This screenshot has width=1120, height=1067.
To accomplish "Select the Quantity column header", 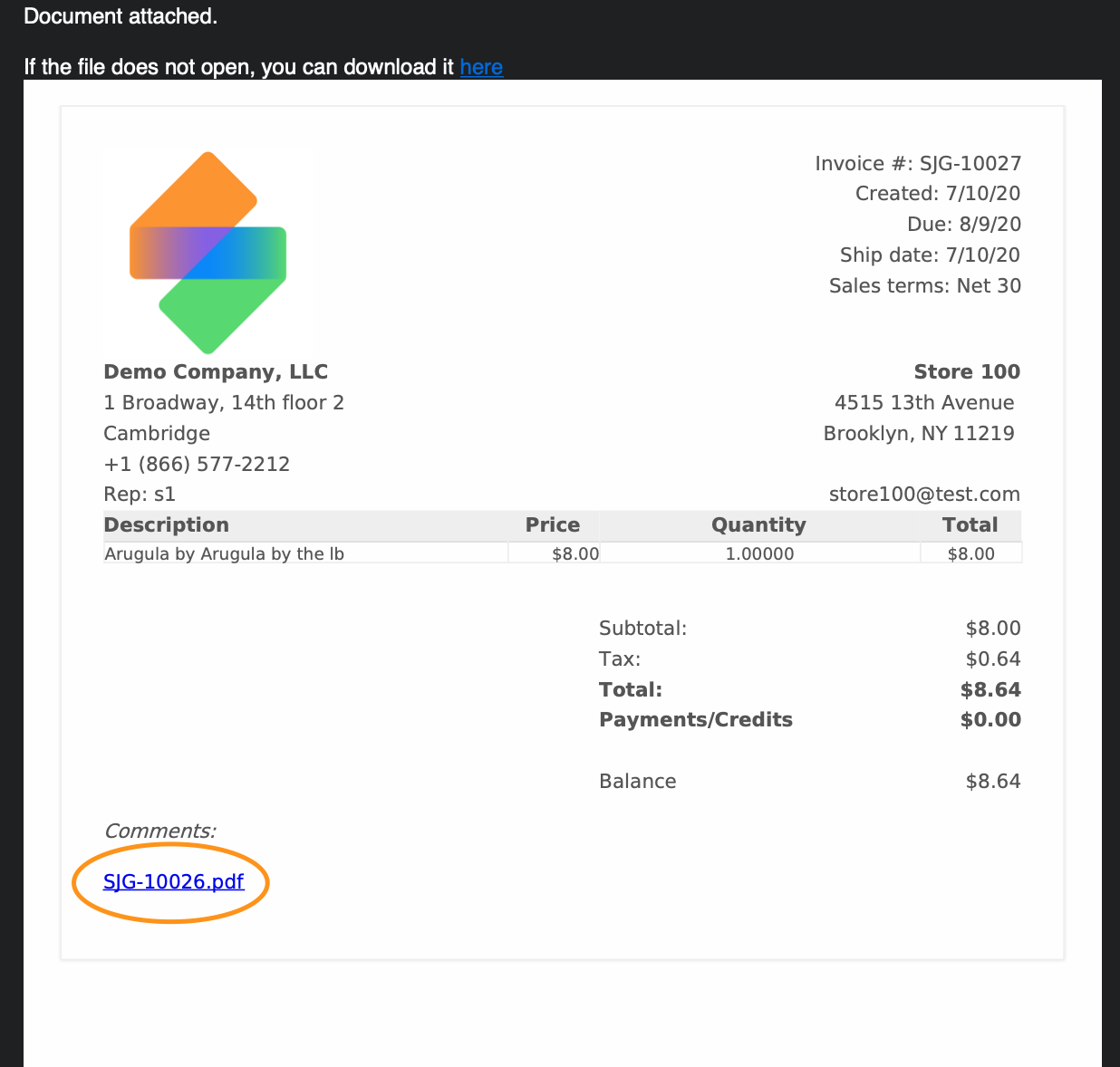I will (758, 525).
